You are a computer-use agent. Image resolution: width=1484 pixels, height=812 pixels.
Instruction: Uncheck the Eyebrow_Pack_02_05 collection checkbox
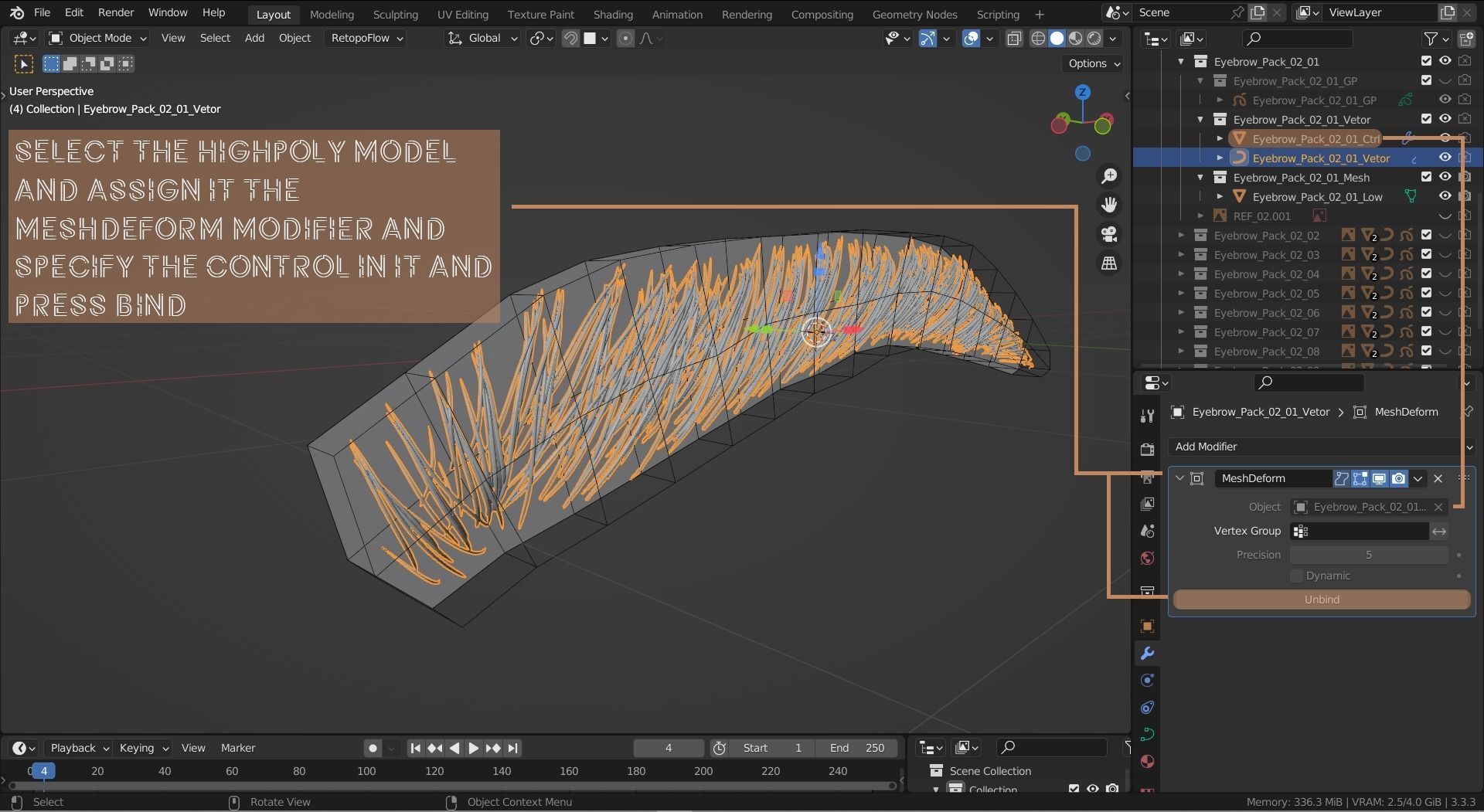click(1426, 293)
